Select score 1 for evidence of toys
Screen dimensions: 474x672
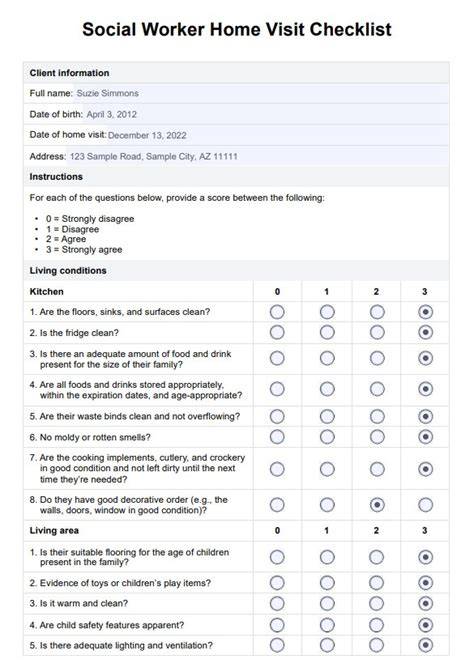[x=327, y=583]
